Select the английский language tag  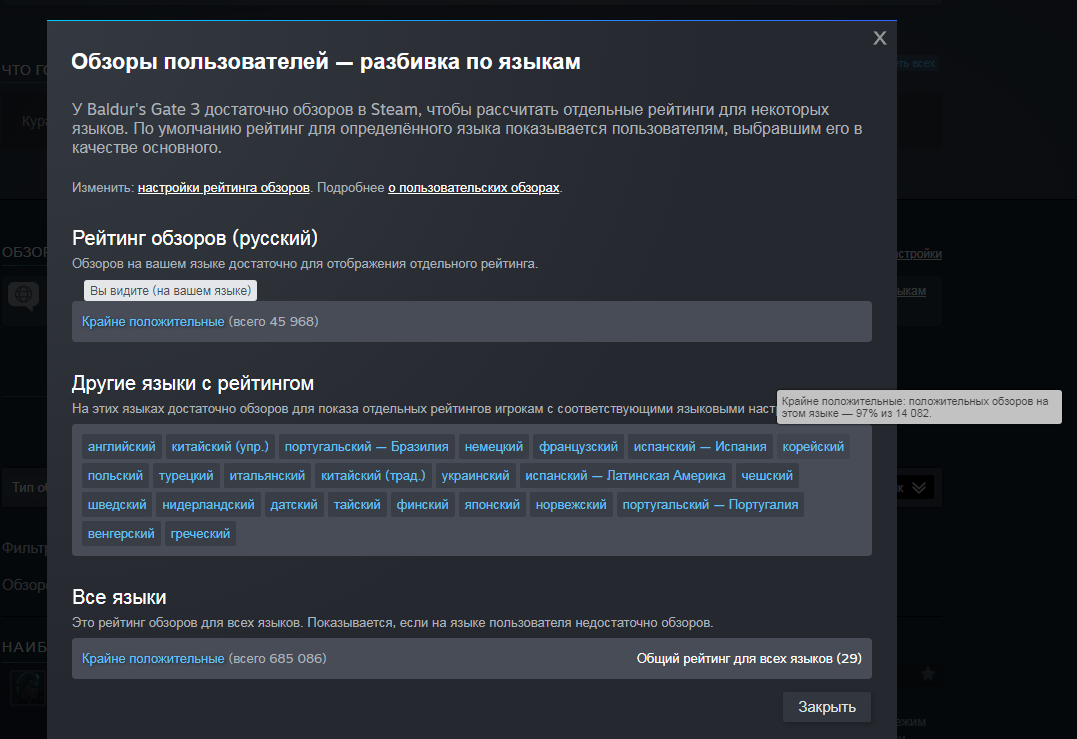pyautogui.click(x=121, y=446)
